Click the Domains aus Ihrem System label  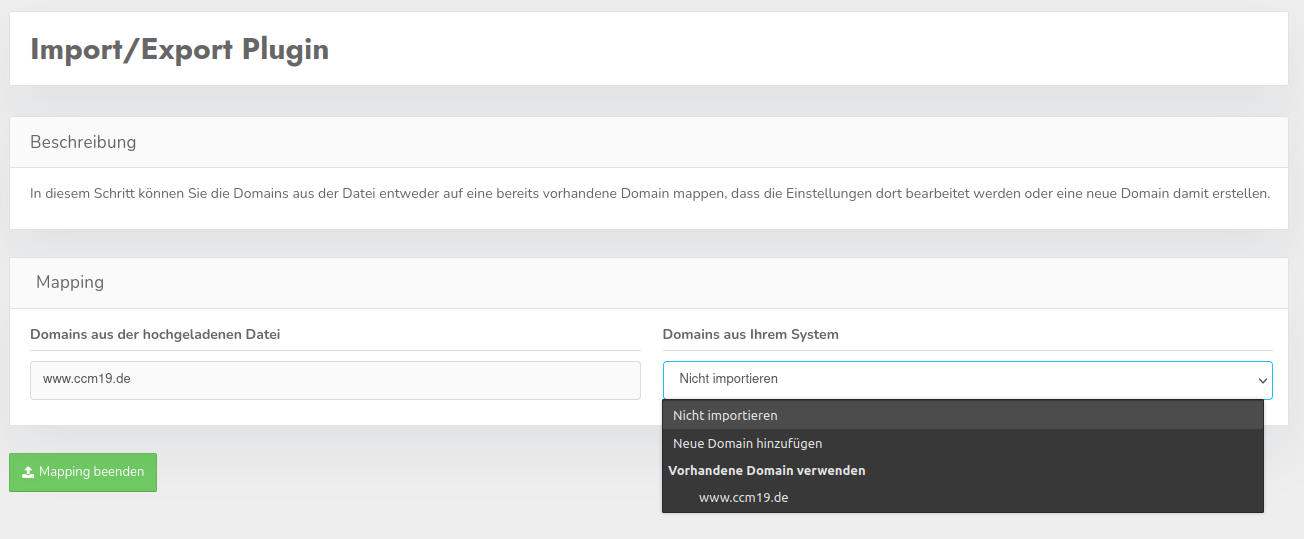[750, 334]
